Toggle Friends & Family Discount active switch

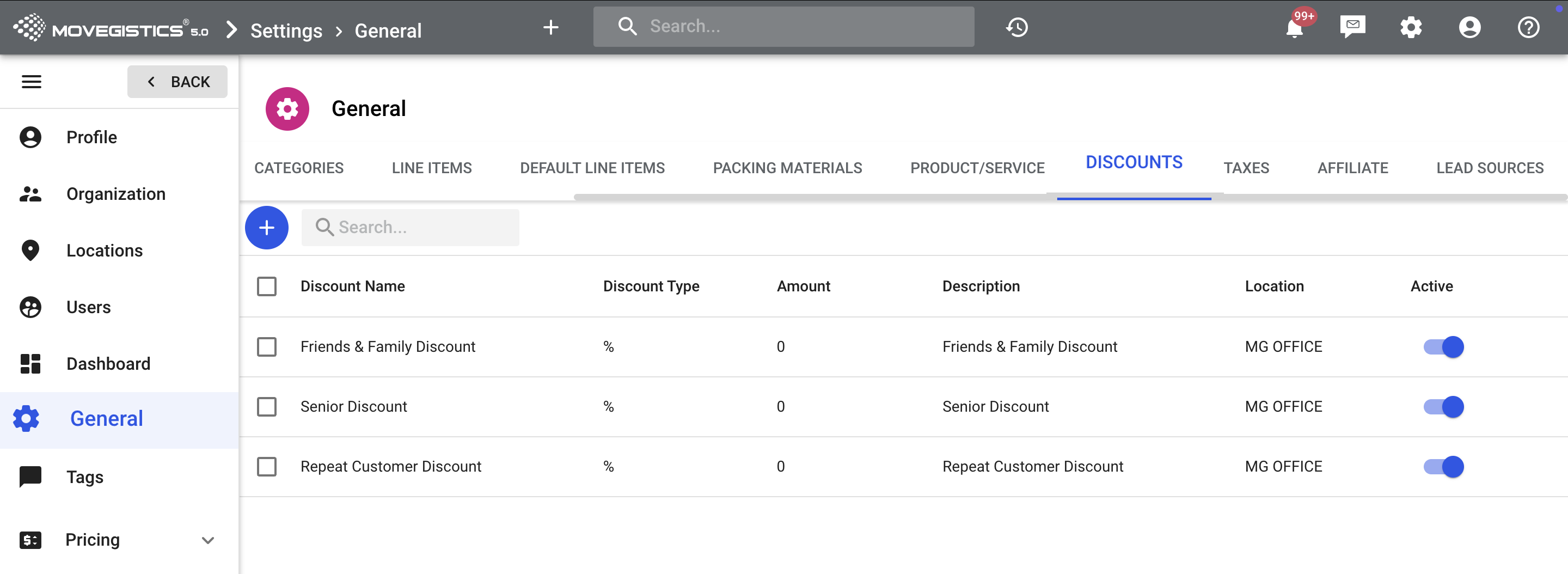coord(1443,347)
